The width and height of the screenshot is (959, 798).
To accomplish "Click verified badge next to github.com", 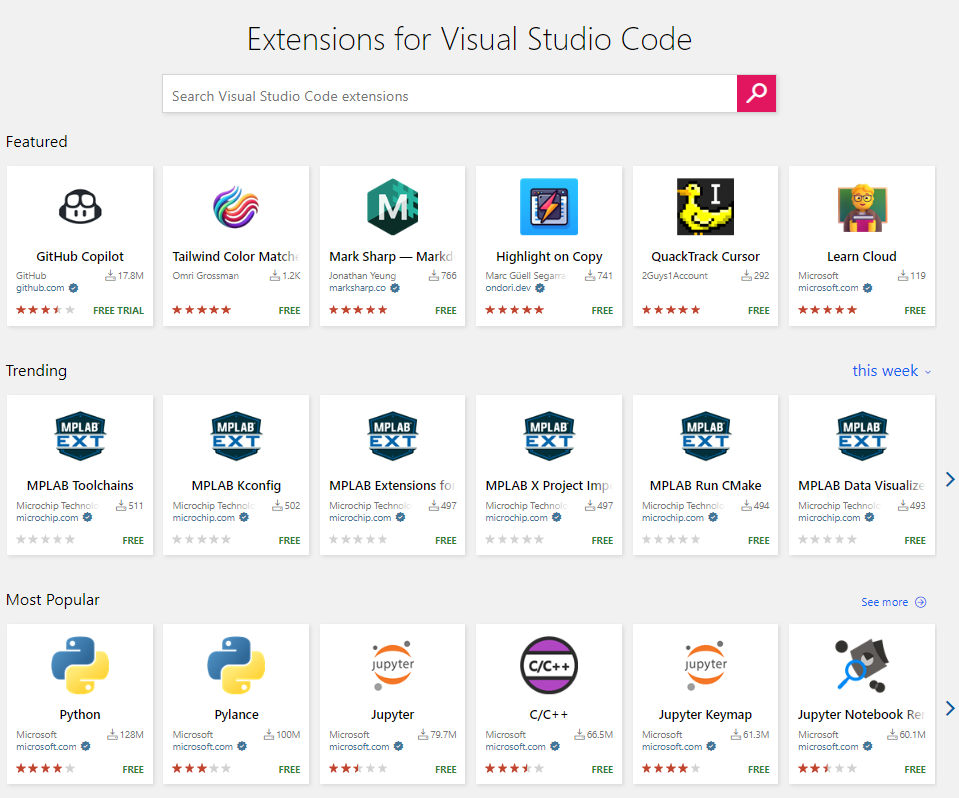I will (73, 288).
